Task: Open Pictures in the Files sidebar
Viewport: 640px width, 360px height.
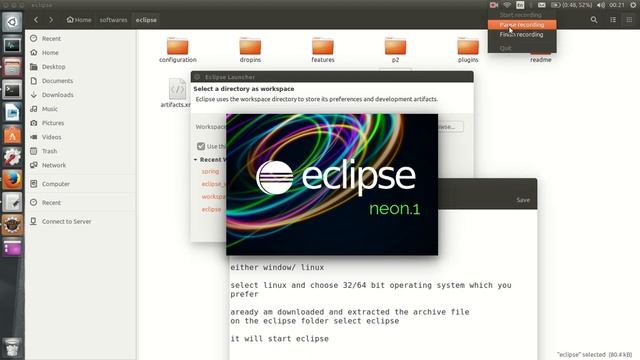Action: 53,123
